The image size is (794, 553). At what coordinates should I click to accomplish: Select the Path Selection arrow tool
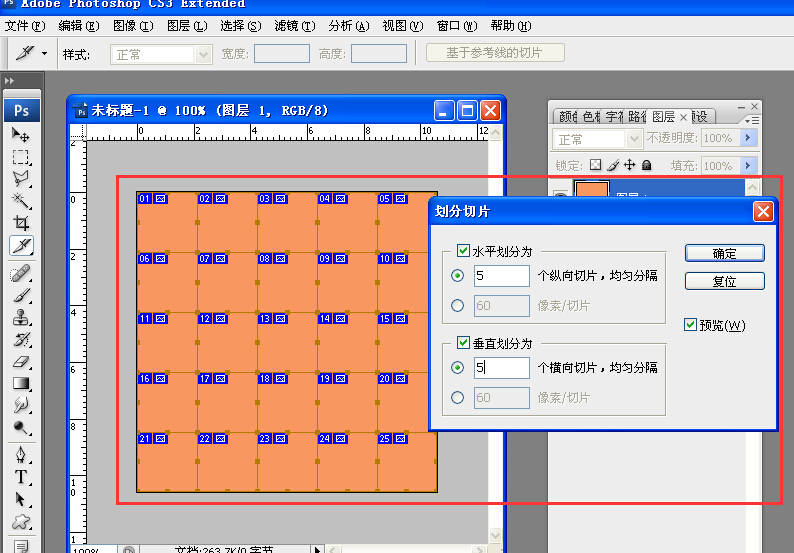point(21,499)
